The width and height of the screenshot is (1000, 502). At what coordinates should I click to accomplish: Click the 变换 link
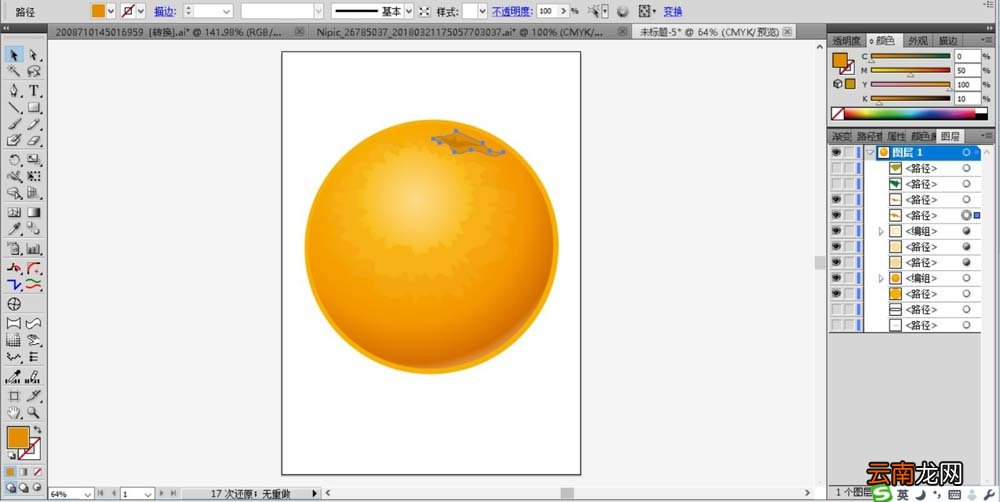673,11
